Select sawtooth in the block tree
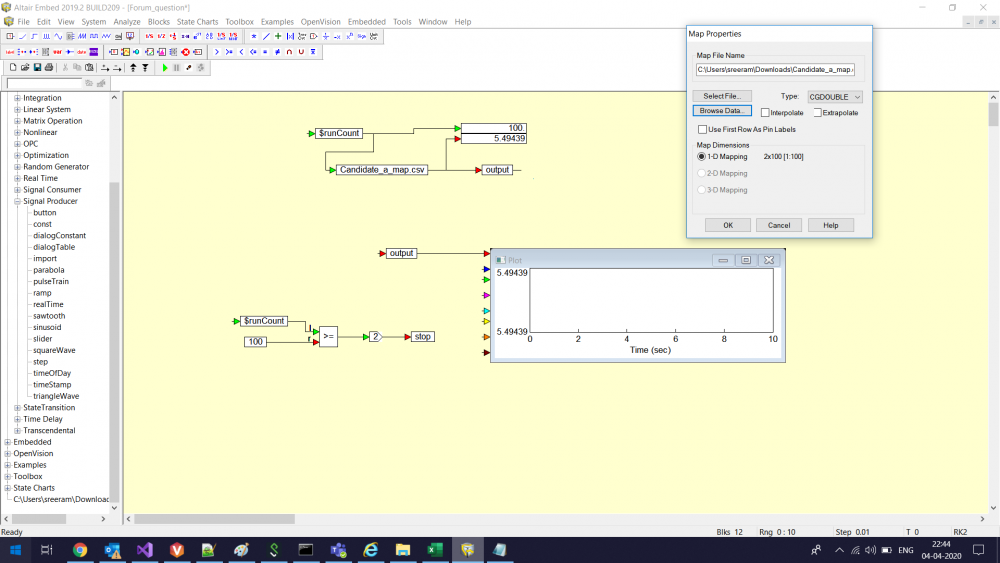Viewport: 1000px width, 563px height. coord(49,316)
